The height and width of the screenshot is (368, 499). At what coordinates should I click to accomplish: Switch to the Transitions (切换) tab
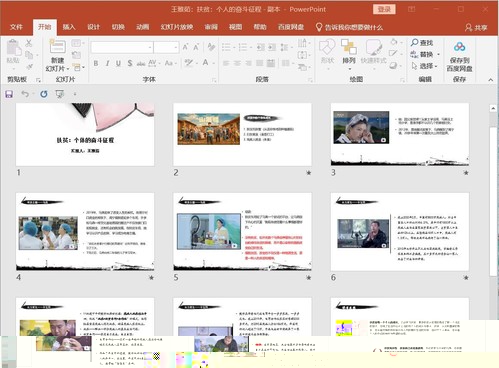[118, 27]
